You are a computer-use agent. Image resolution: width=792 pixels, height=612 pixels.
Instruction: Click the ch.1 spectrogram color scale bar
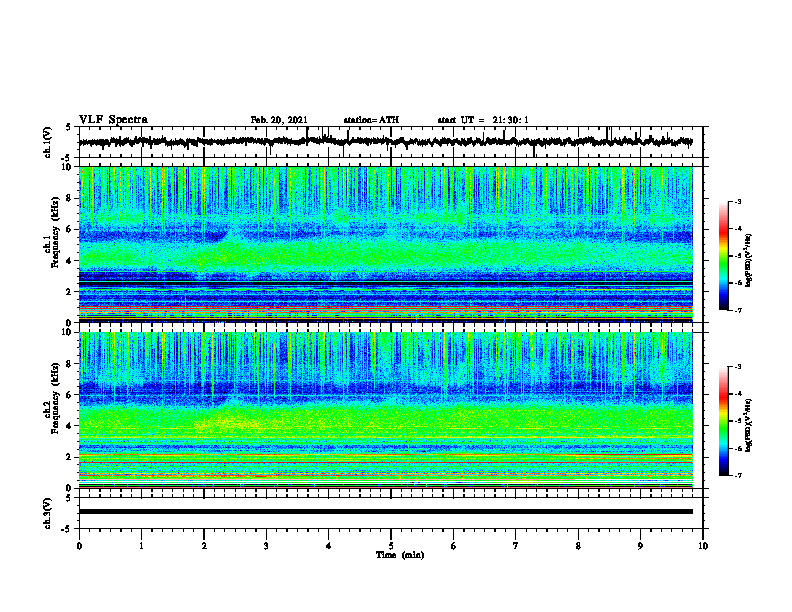[x=723, y=256]
